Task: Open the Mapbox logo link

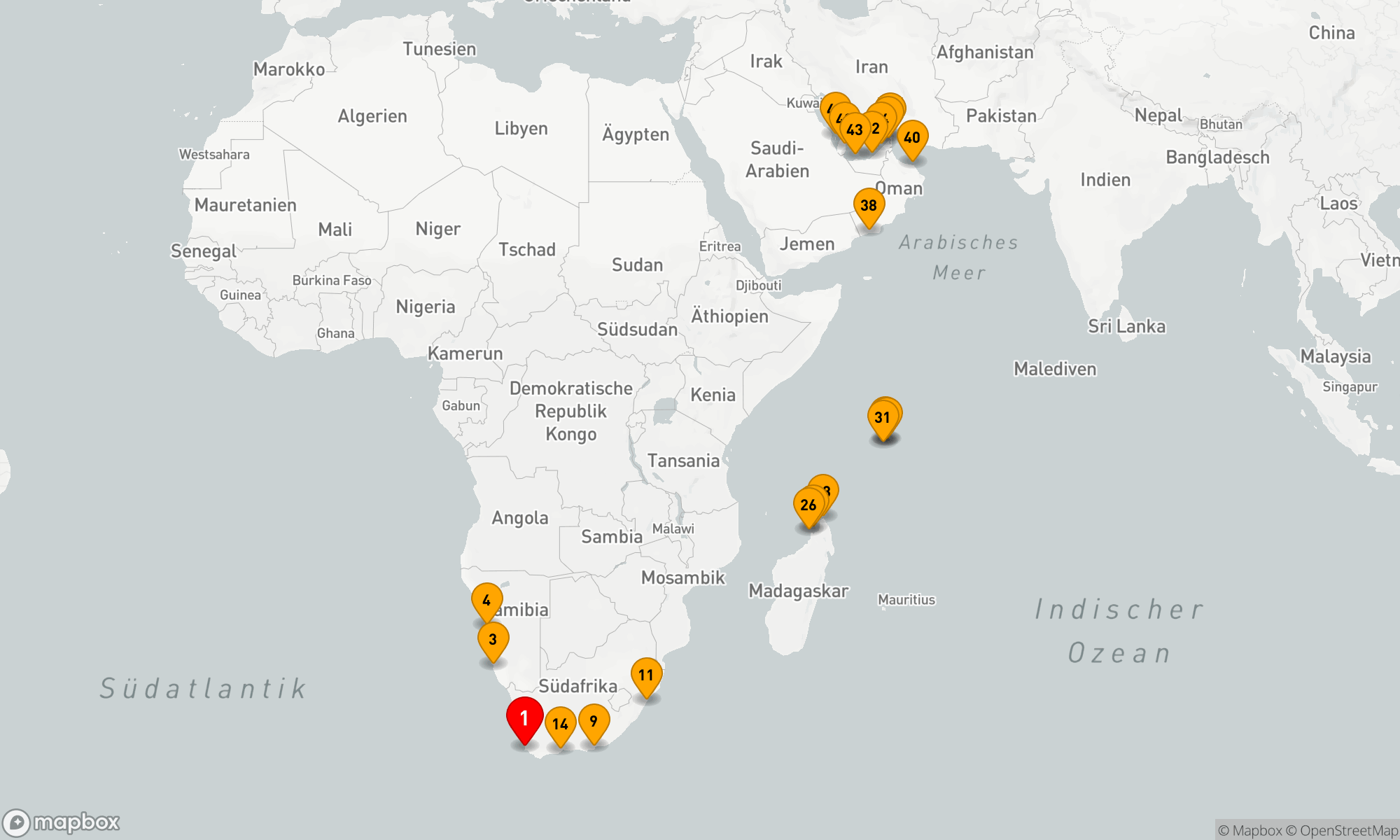Action: pos(62,822)
